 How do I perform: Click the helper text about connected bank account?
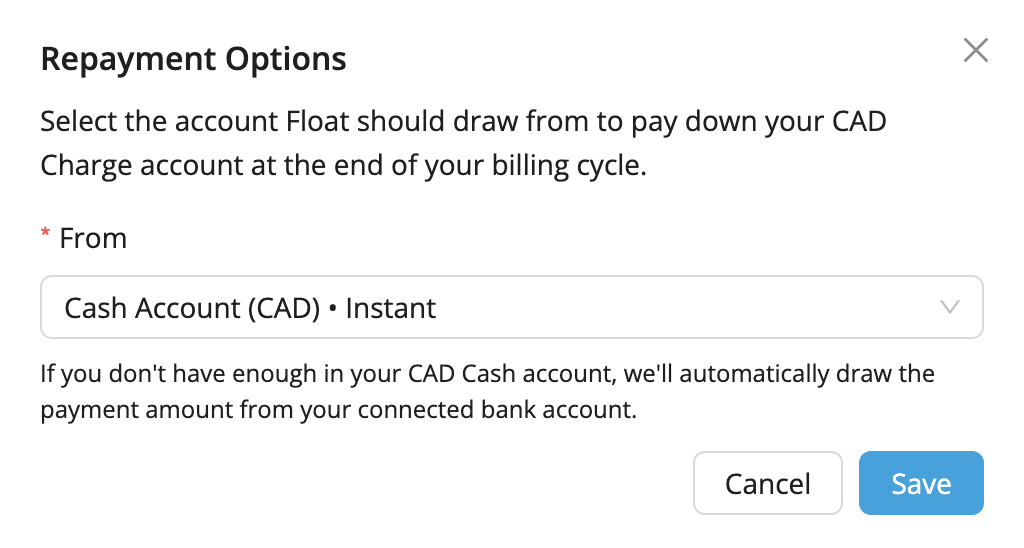pos(487,392)
